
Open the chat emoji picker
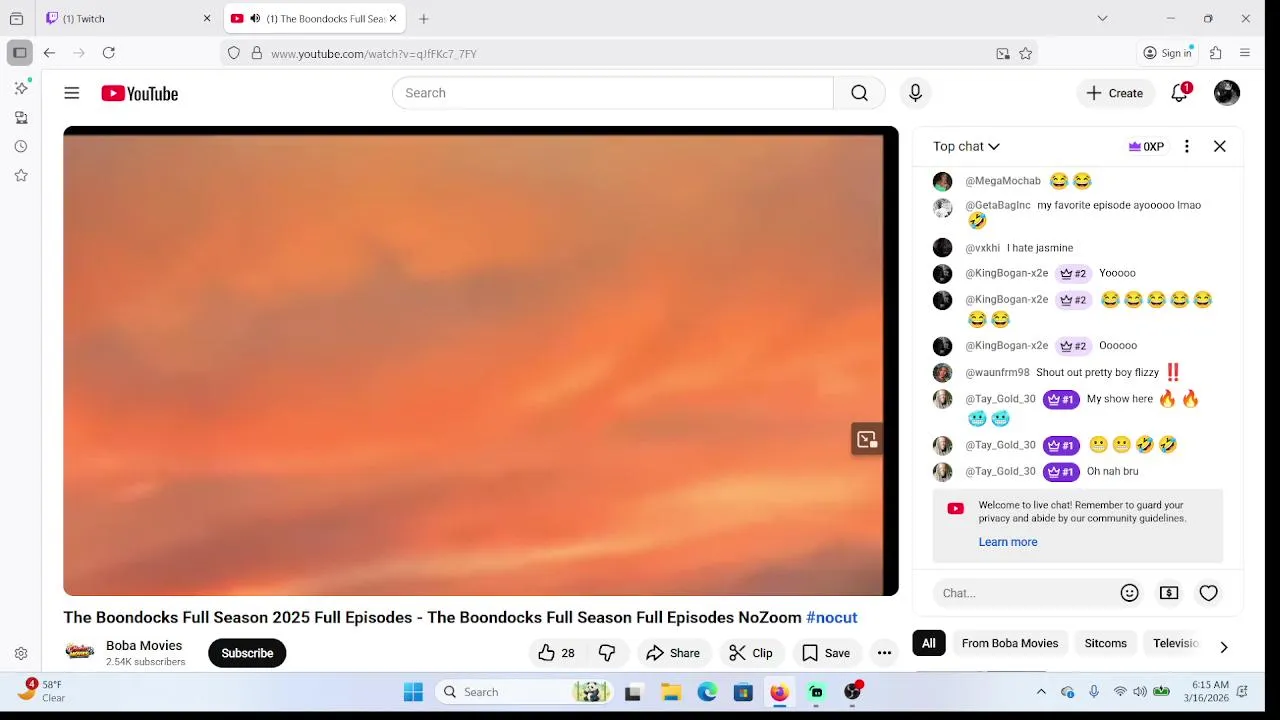pyautogui.click(x=1130, y=593)
